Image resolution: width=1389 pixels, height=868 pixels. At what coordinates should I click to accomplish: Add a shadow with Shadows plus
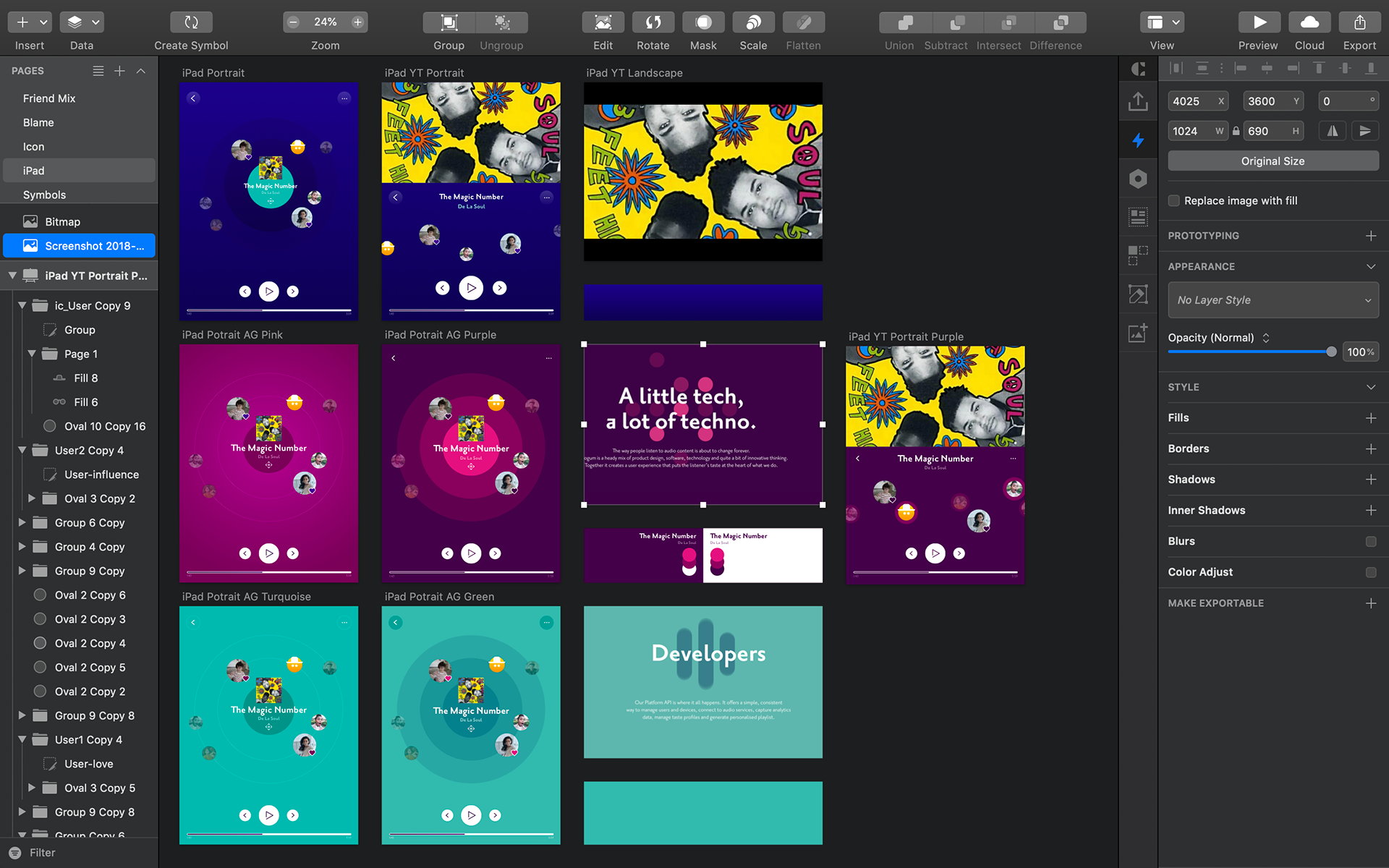coord(1371,480)
